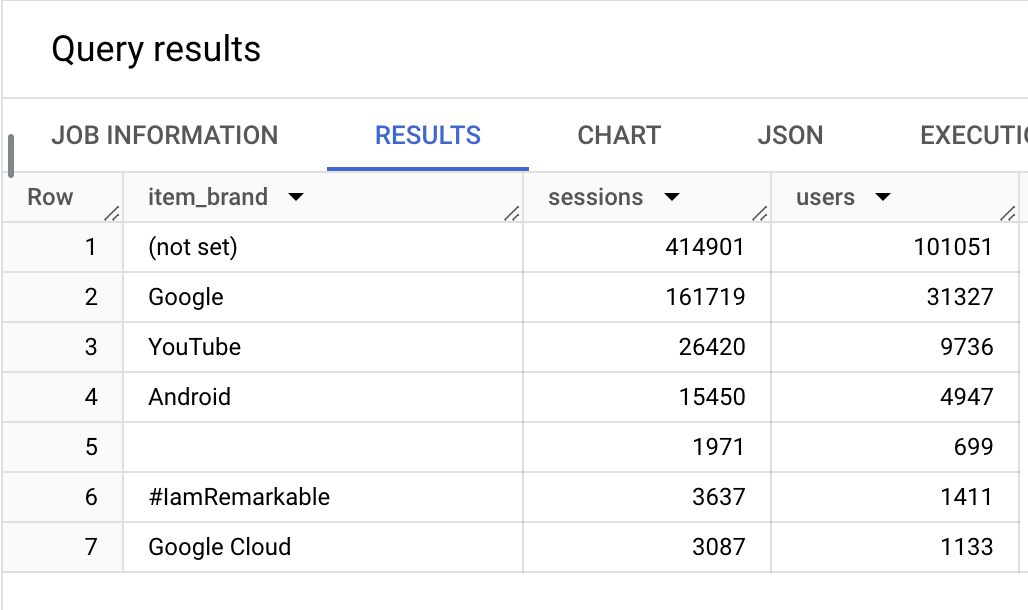Switch to the CHART tab
Screen dimensions: 1028x610
619,136
